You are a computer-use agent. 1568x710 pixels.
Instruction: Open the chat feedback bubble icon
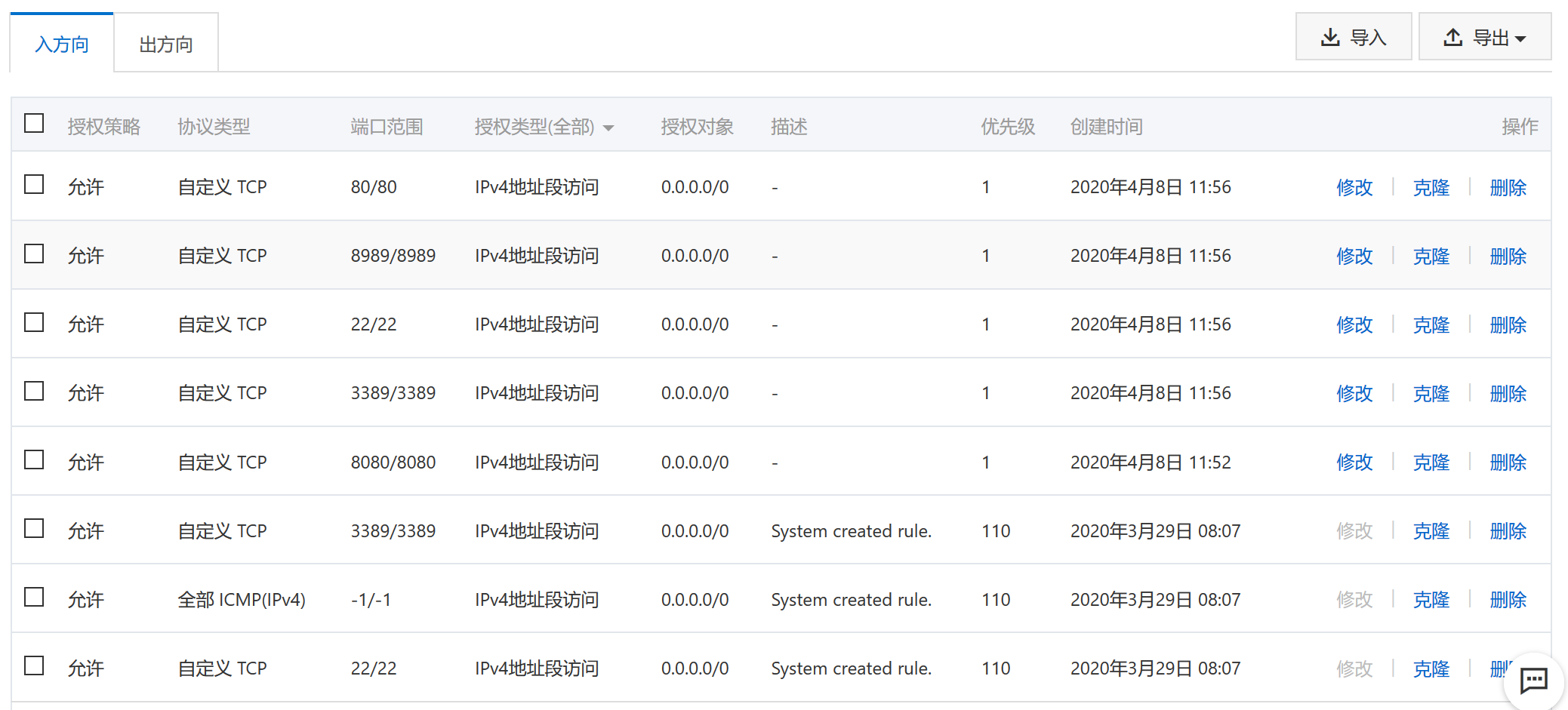[1533, 681]
